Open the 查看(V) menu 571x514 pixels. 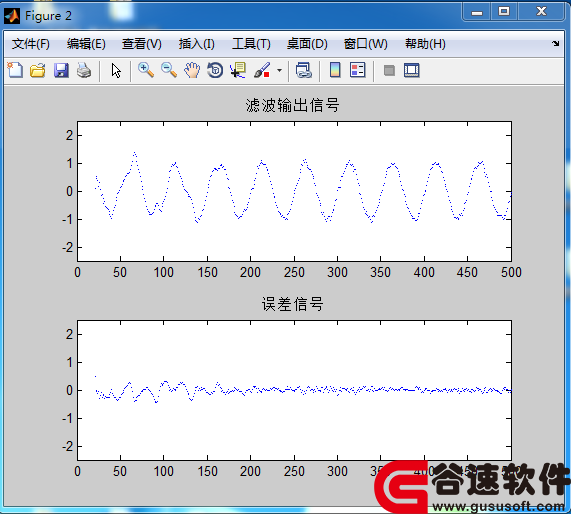coord(142,44)
